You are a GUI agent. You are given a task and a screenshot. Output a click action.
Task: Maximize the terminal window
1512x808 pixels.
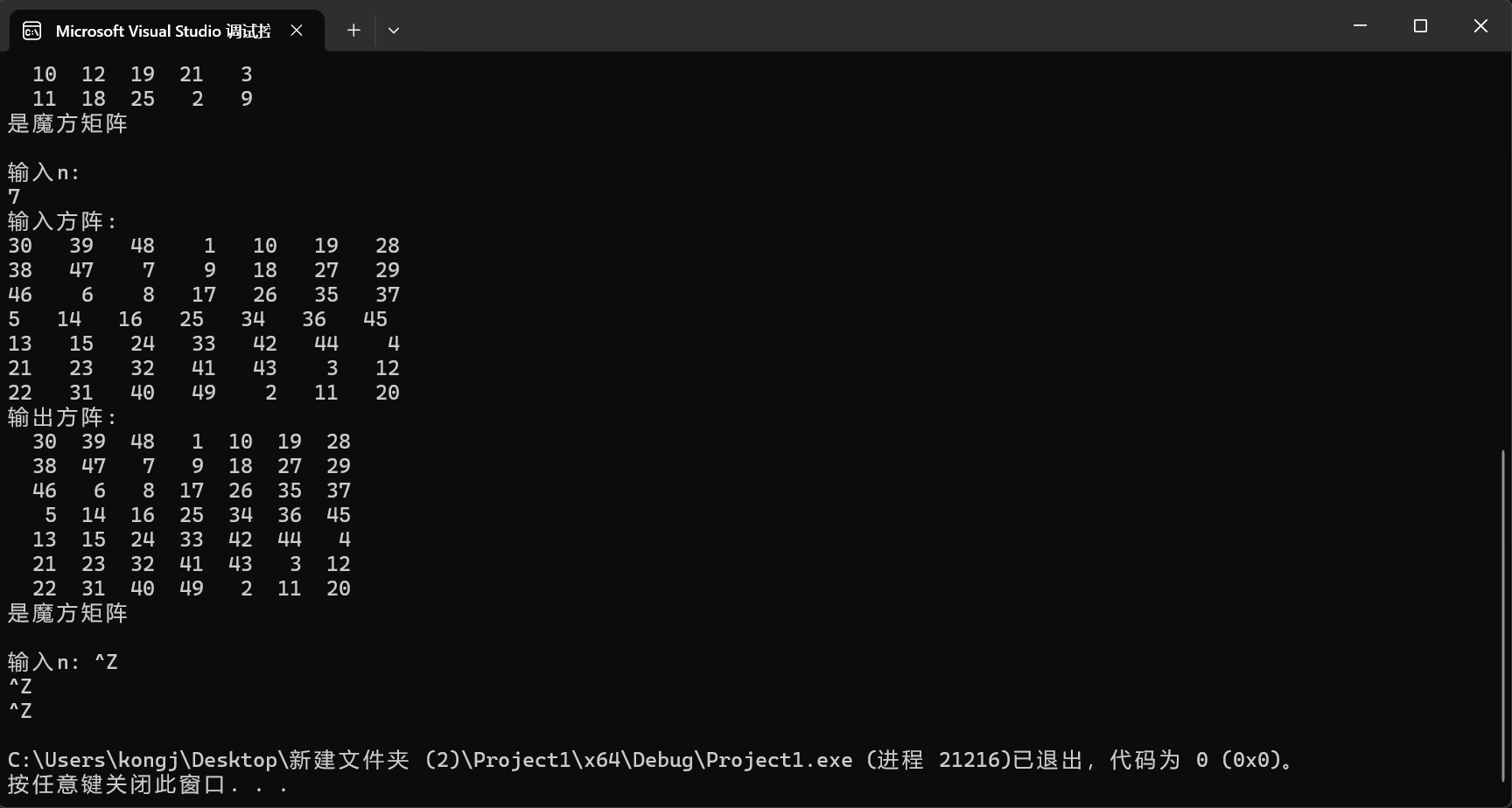pyautogui.click(x=1420, y=26)
